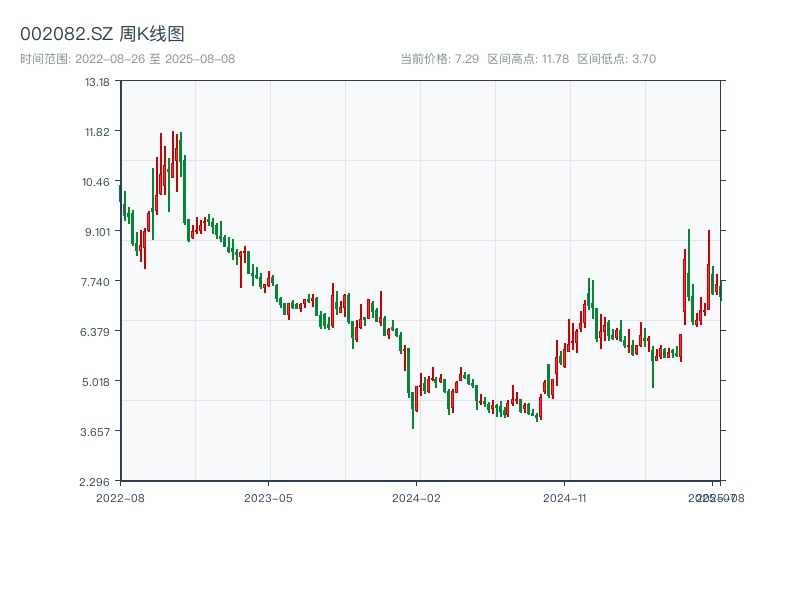This screenshot has height=600, width=800.
Task: Click the current price label 当前价格: 7.29
Action: click(439, 59)
